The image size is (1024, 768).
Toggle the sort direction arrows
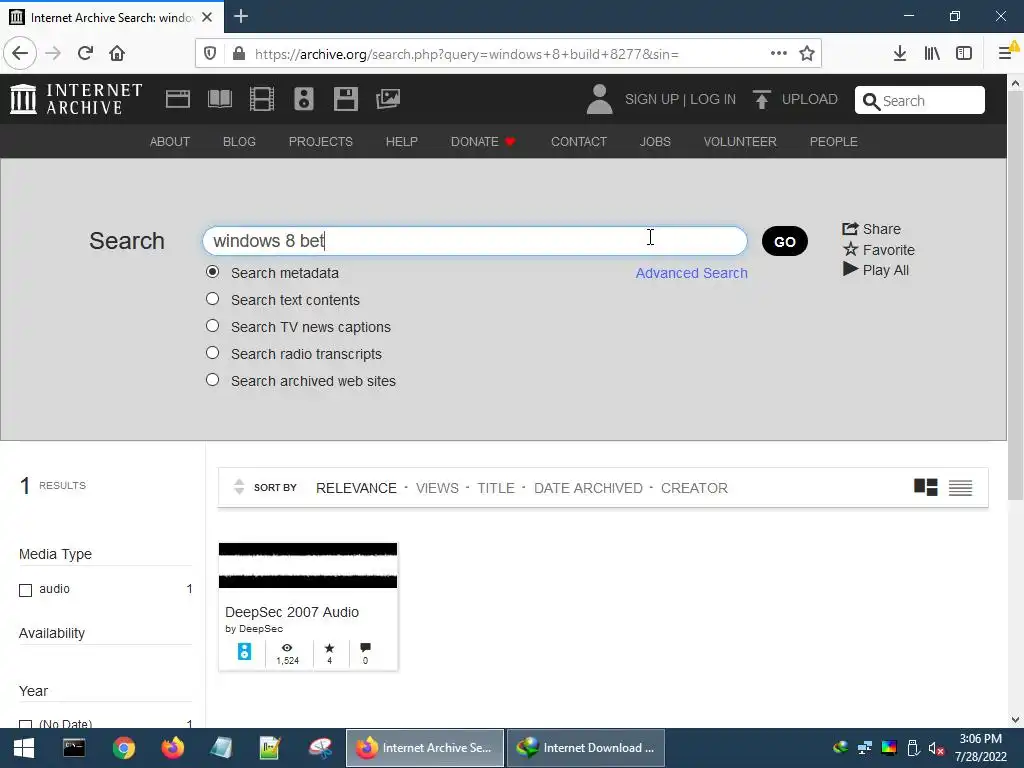(x=239, y=487)
